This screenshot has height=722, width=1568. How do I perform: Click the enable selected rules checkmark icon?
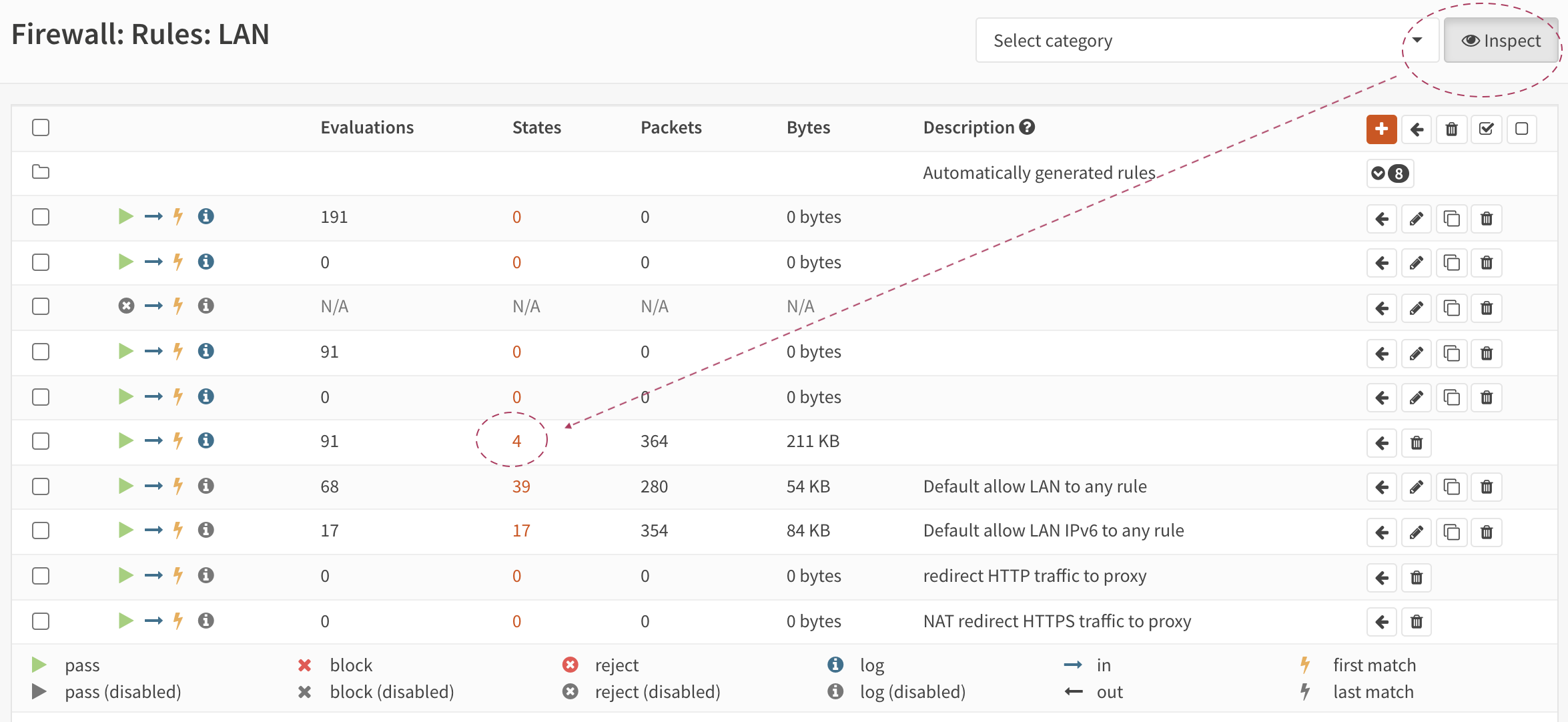point(1486,129)
